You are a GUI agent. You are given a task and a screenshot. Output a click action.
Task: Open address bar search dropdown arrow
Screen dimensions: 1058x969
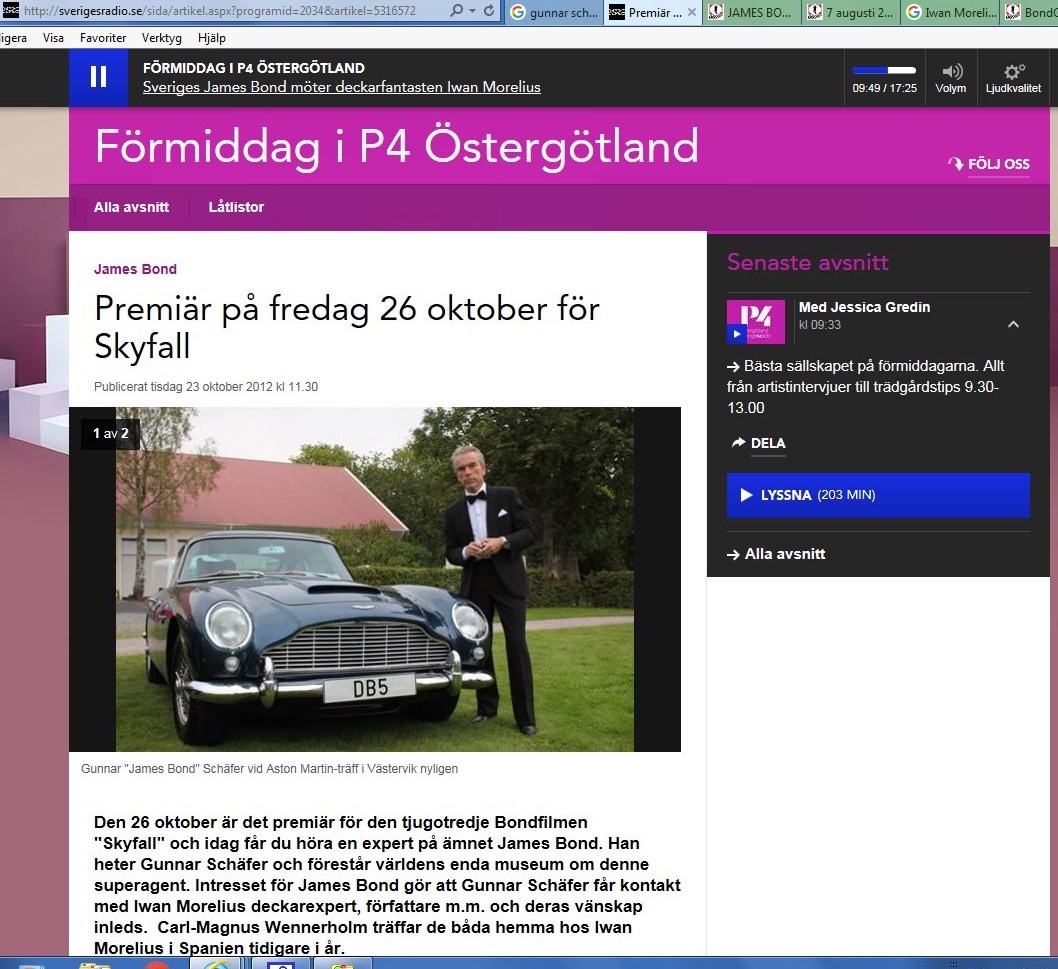(x=471, y=11)
